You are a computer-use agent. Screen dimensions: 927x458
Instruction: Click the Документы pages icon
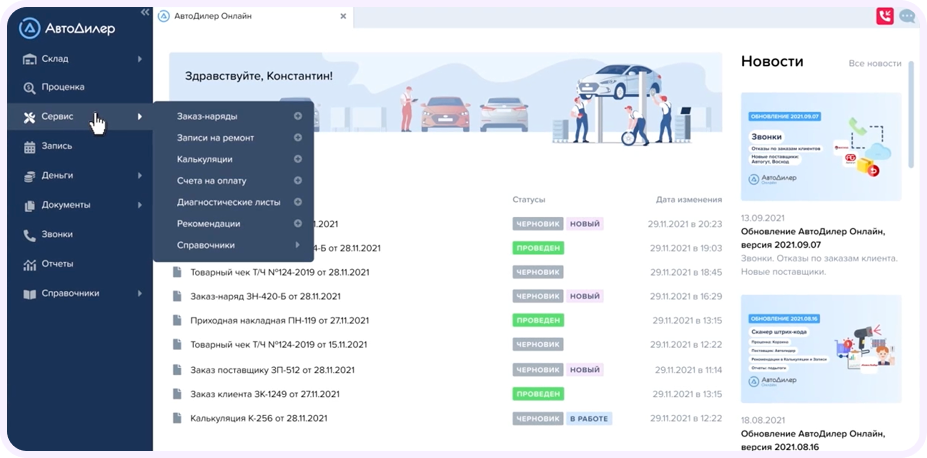point(30,206)
